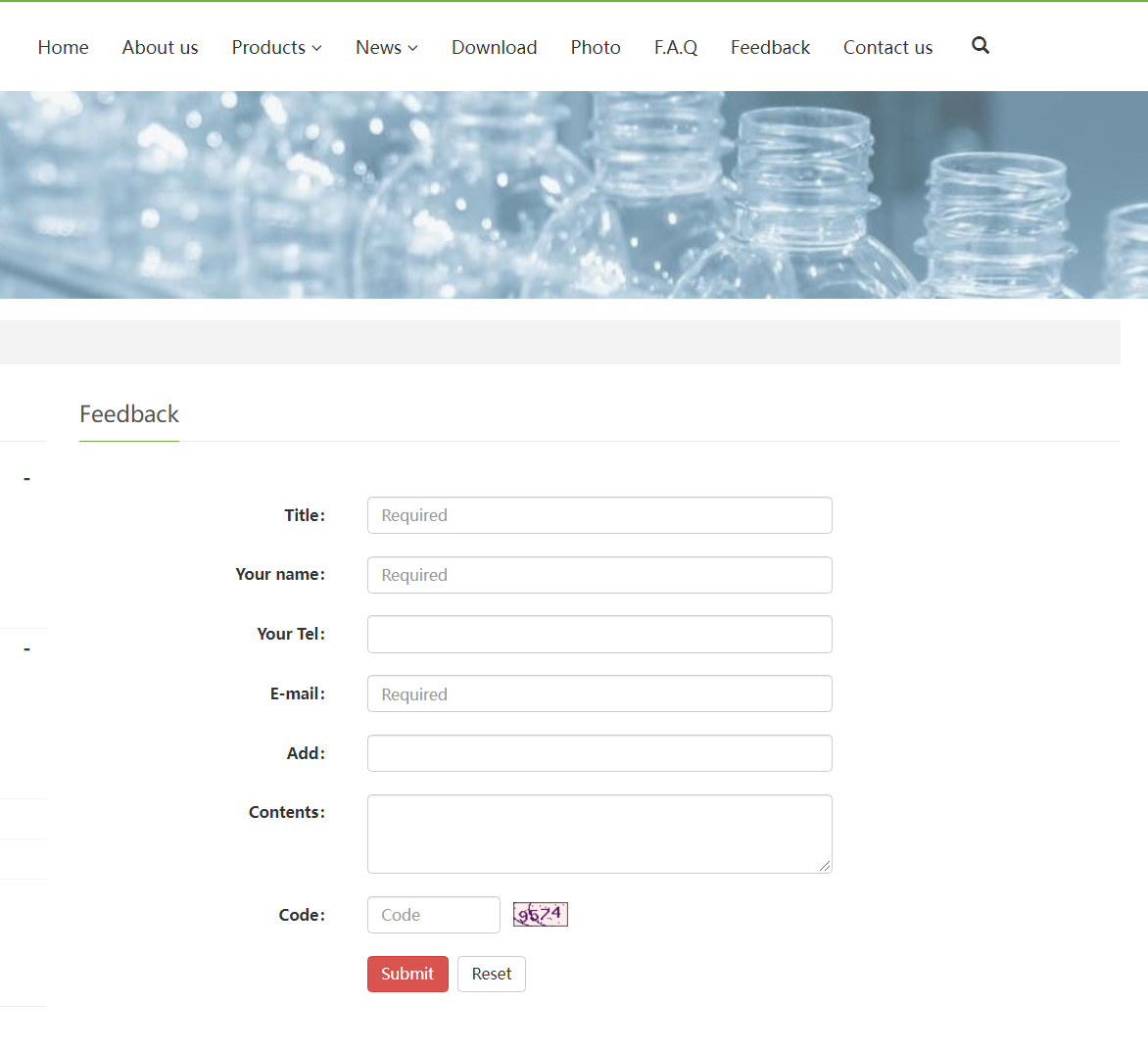Image resolution: width=1148 pixels, height=1050 pixels.
Task: Click the Your name text field
Action: point(599,575)
